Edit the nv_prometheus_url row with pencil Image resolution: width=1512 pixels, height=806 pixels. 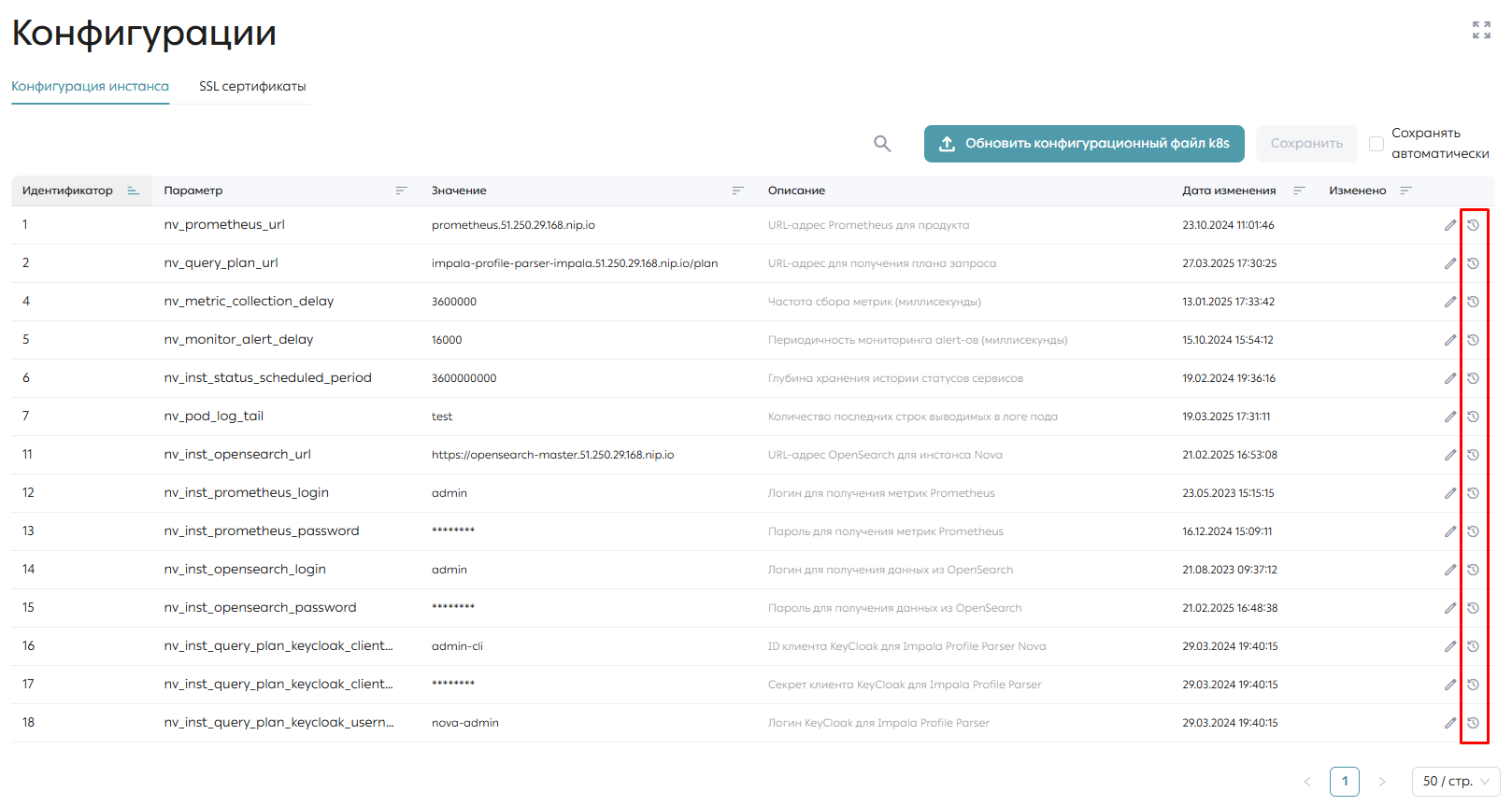click(x=1450, y=225)
